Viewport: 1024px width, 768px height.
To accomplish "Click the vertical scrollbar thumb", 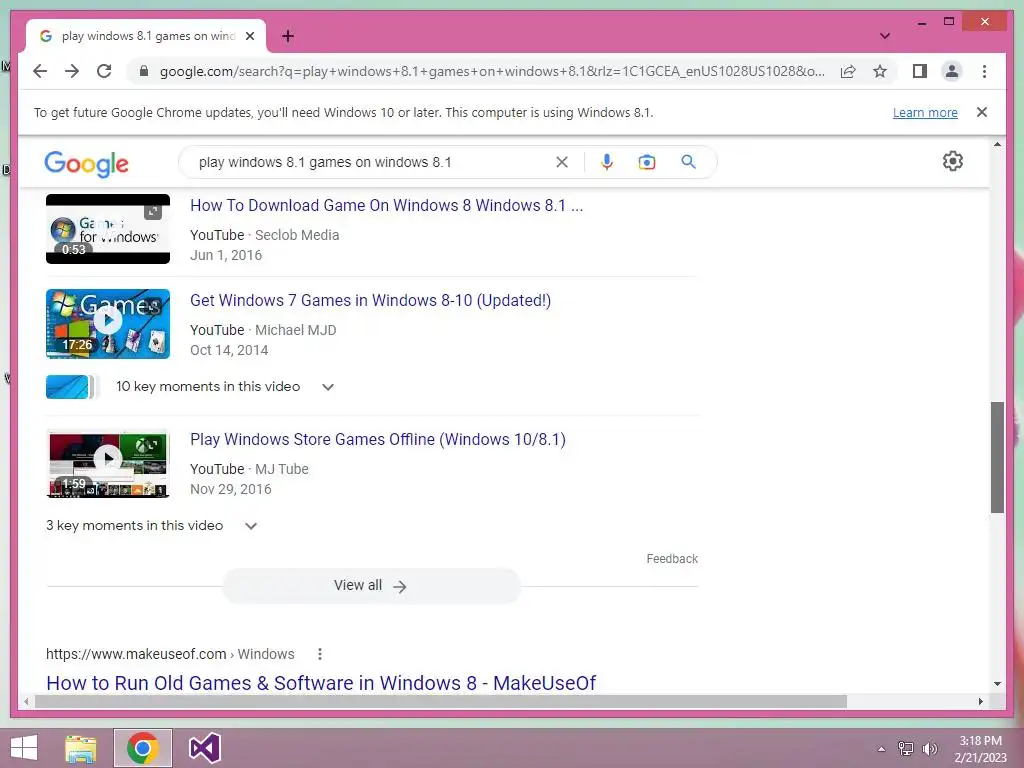I will (997, 457).
